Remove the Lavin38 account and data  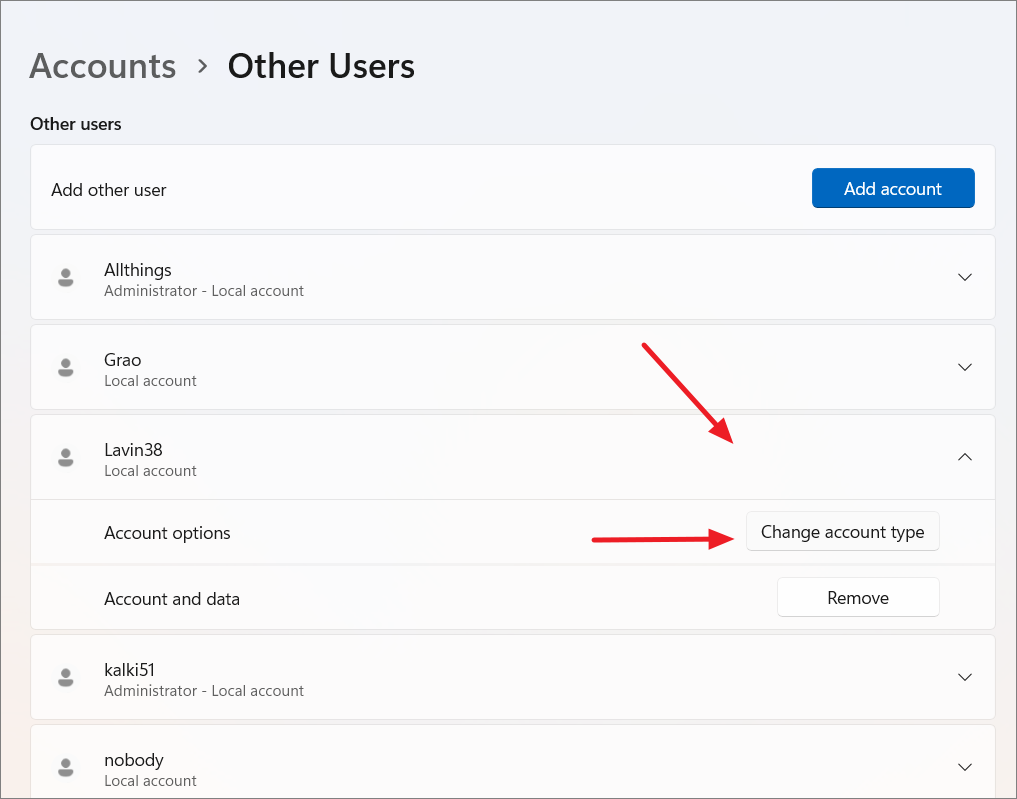[x=857, y=597]
